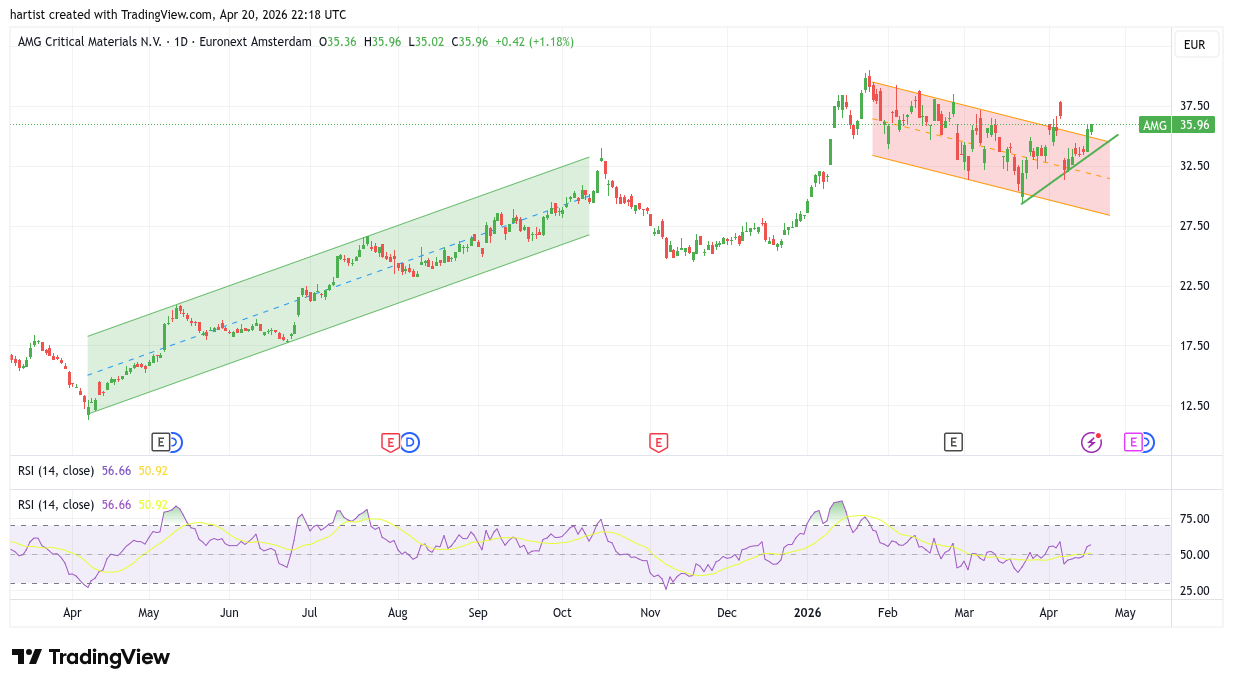The height and width of the screenshot is (687, 1233).
Task: Click the black earnings marker before March 2026
Action: point(953,441)
